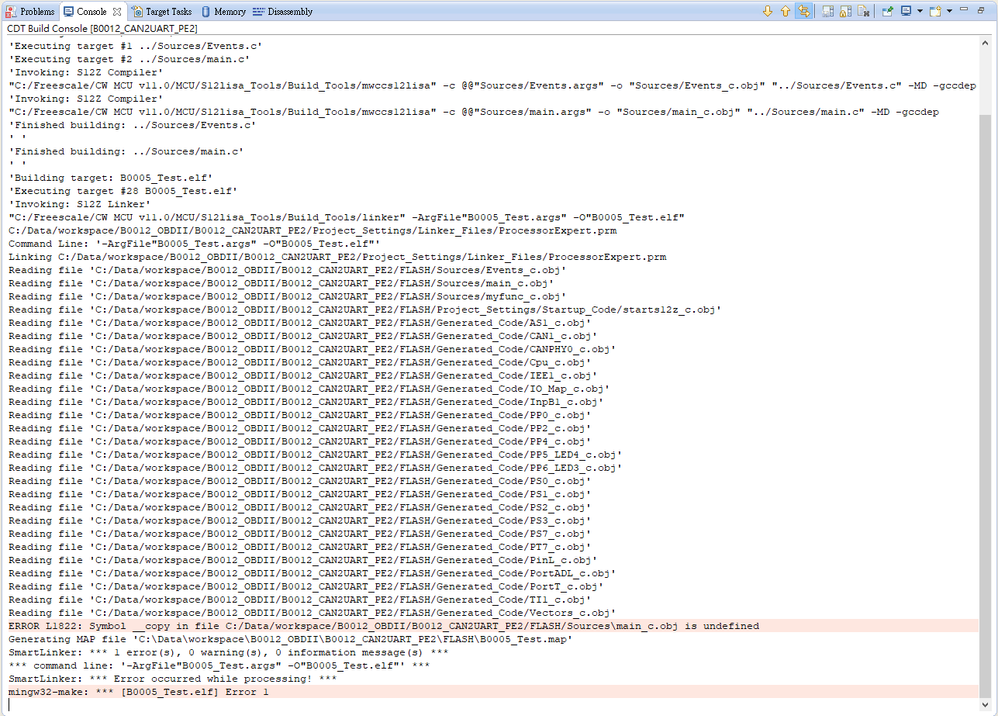Image resolution: width=998 pixels, height=716 pixels.
Task: Click the Disassembly tab icon
Action: coord(258,11)
